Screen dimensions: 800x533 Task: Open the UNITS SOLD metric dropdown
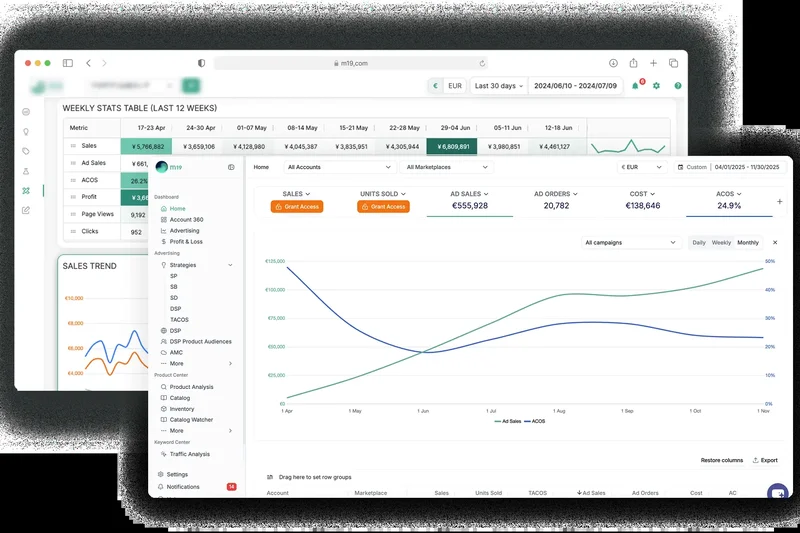(x=383, y=194)
